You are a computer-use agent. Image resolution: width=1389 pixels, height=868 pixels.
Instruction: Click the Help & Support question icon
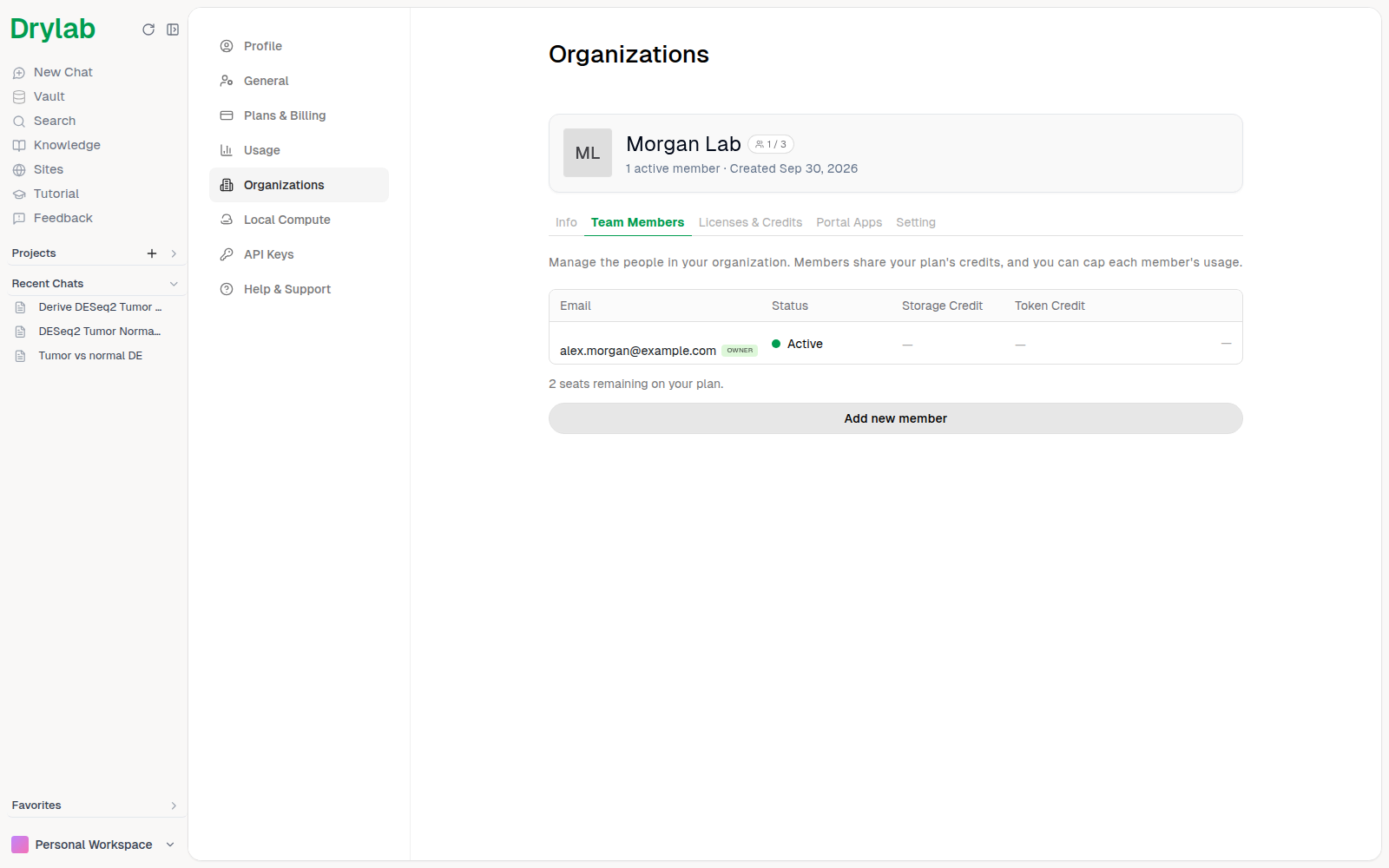[x=227, y=289]
